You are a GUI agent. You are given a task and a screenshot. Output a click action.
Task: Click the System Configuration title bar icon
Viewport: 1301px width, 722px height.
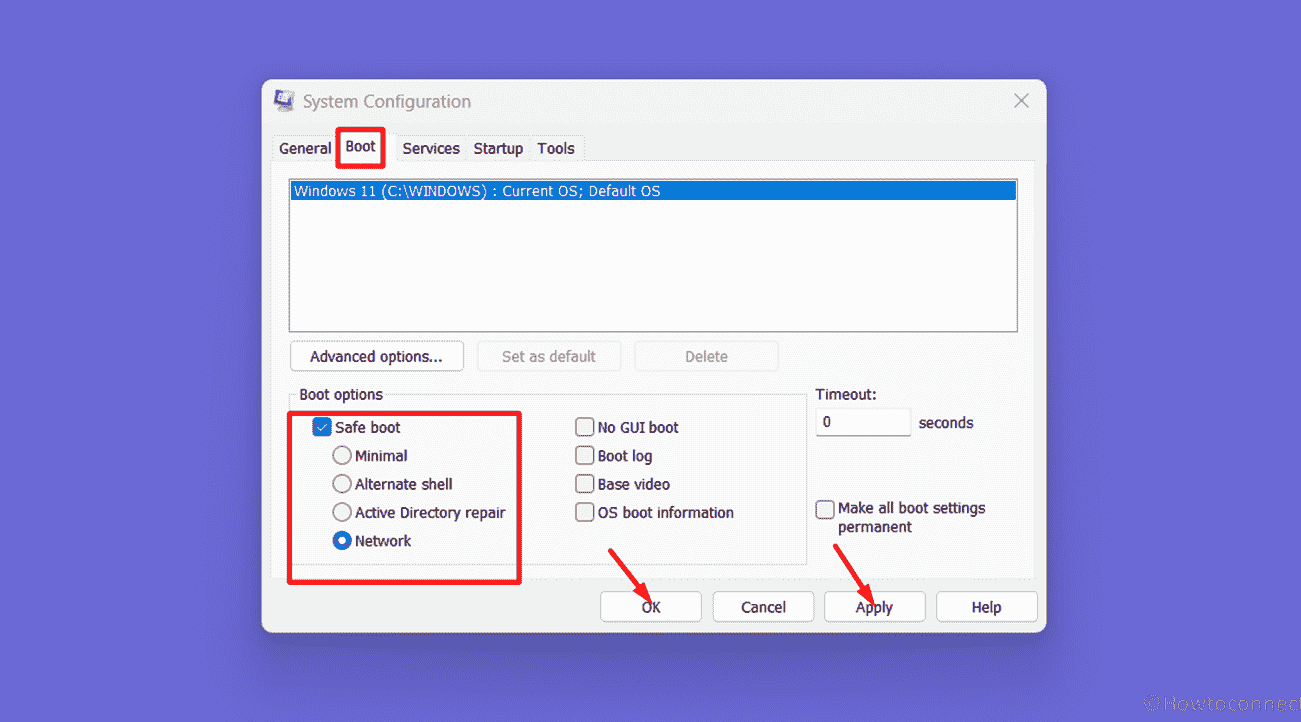(x=283, y=101)
